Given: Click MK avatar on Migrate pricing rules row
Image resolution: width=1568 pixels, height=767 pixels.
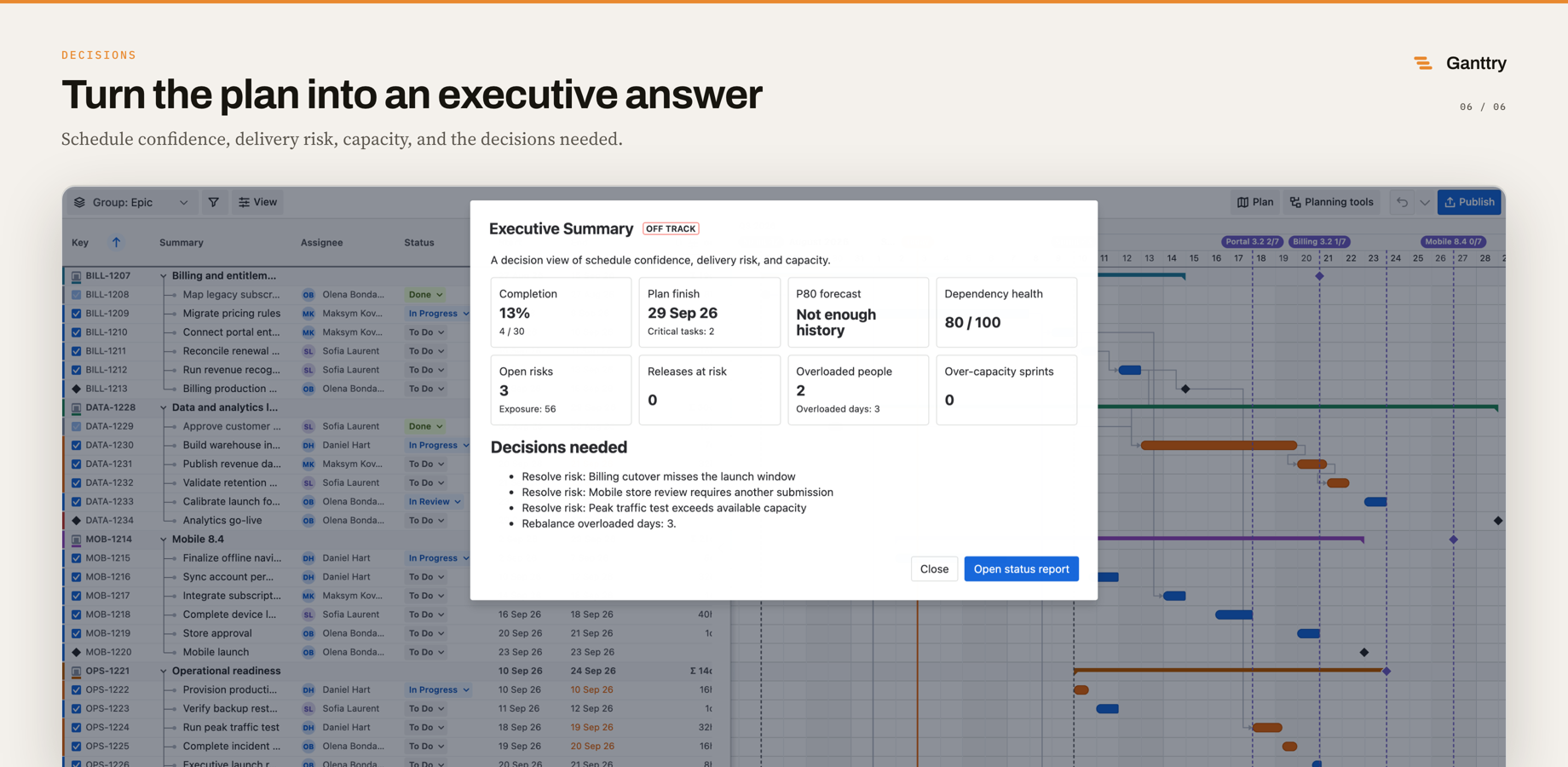Looking at the screenshot, I should pos(308,314).
